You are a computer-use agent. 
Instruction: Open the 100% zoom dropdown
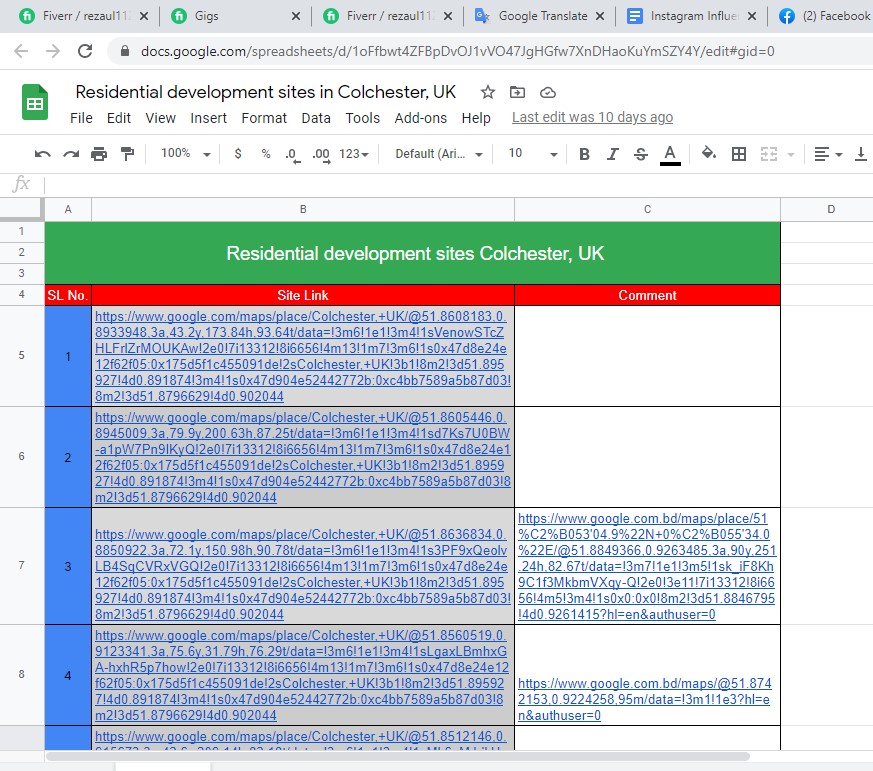click(185, 154)
